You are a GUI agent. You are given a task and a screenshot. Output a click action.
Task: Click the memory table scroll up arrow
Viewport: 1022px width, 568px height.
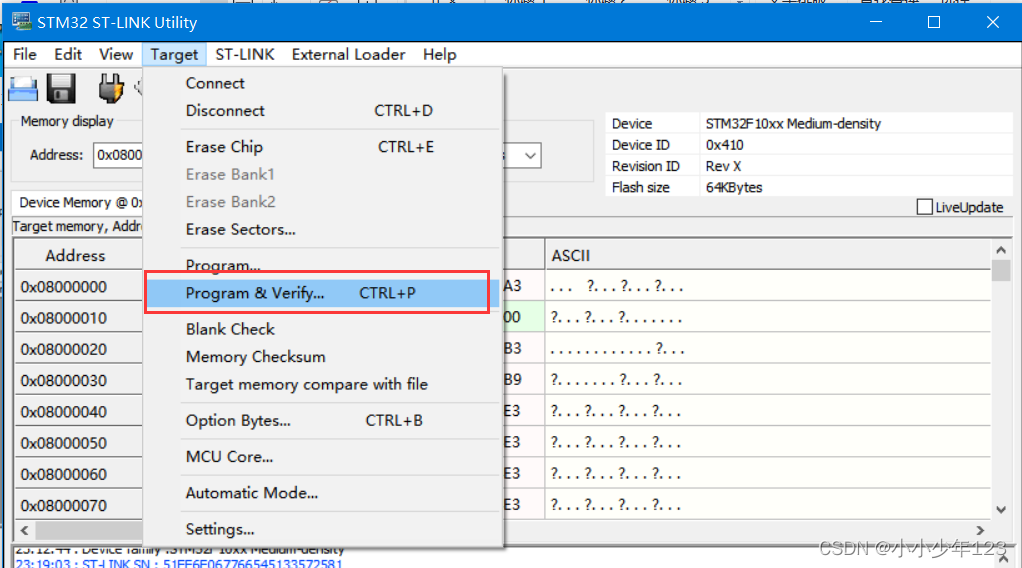pyautogui.click(x=1001, y=250)
